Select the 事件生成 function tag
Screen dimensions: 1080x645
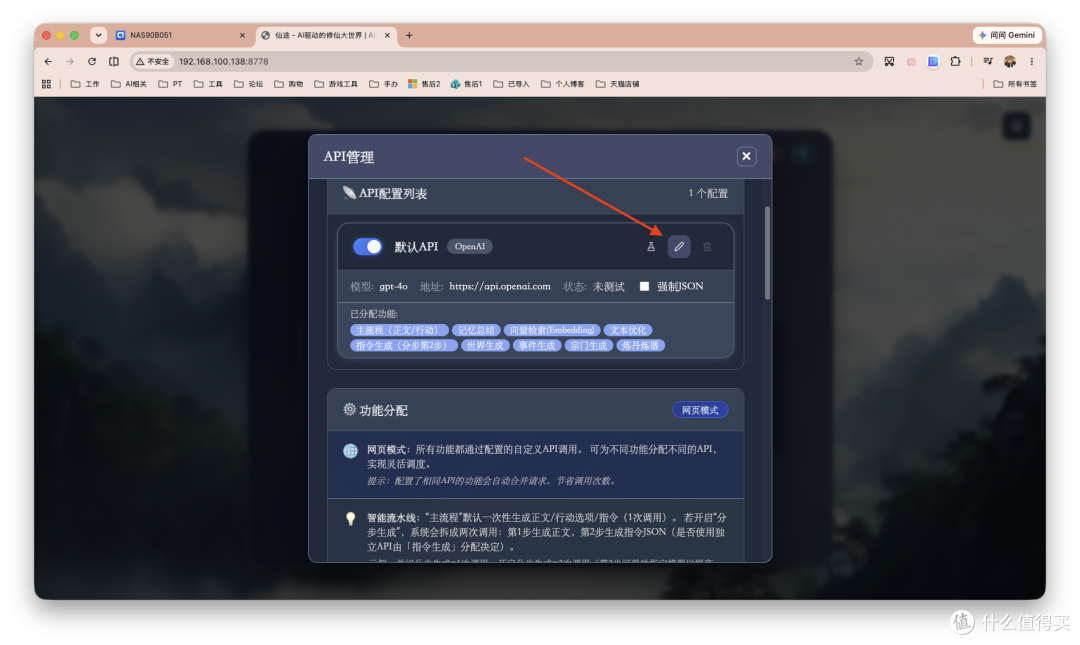point(537,345)
